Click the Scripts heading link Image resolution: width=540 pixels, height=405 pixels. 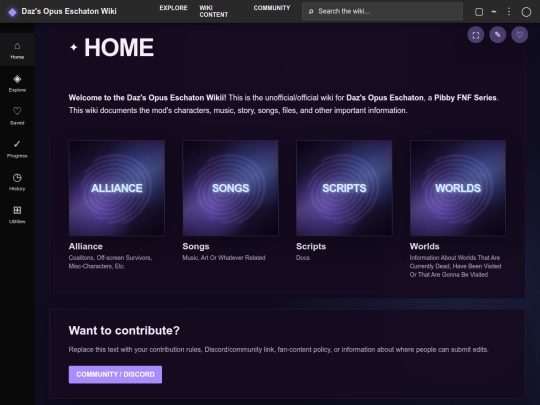tap(311, 247)
